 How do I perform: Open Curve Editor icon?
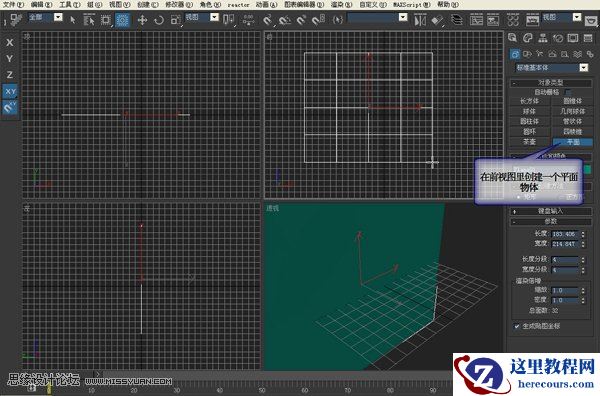[476, 20]
